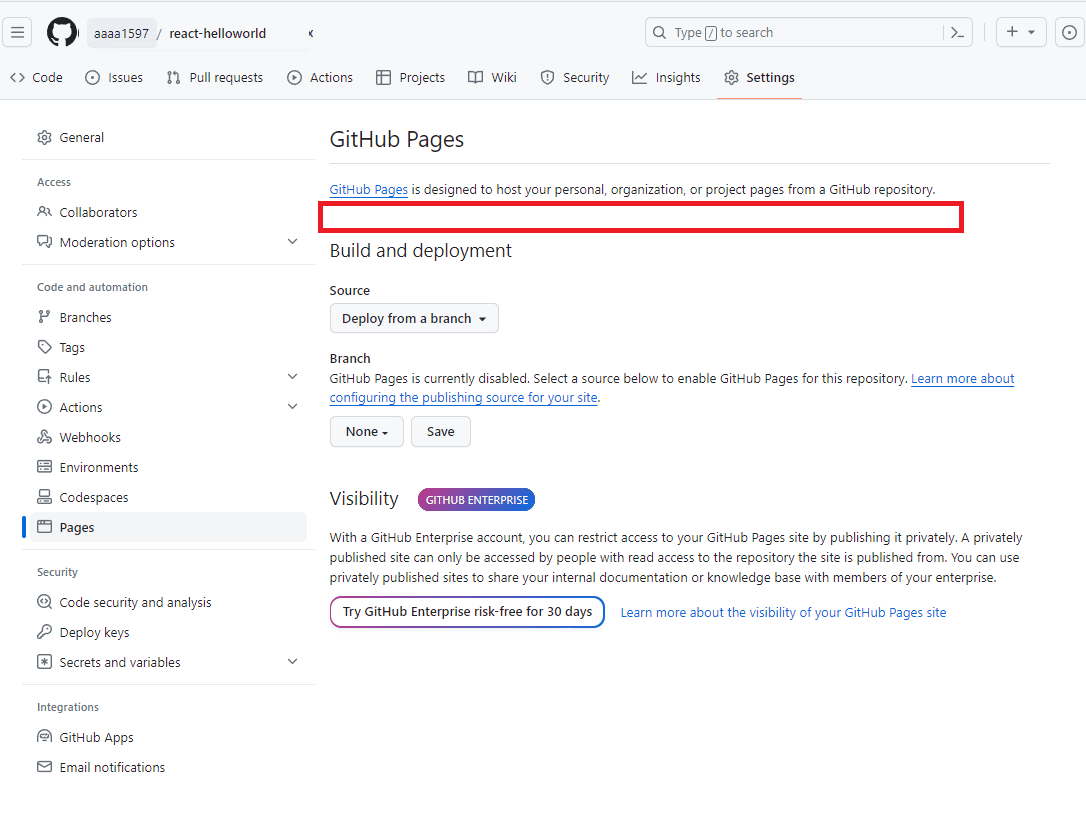
Task: Click the Rules icon in sidebar
Action: pyautogui.click(x=44, y=377)
